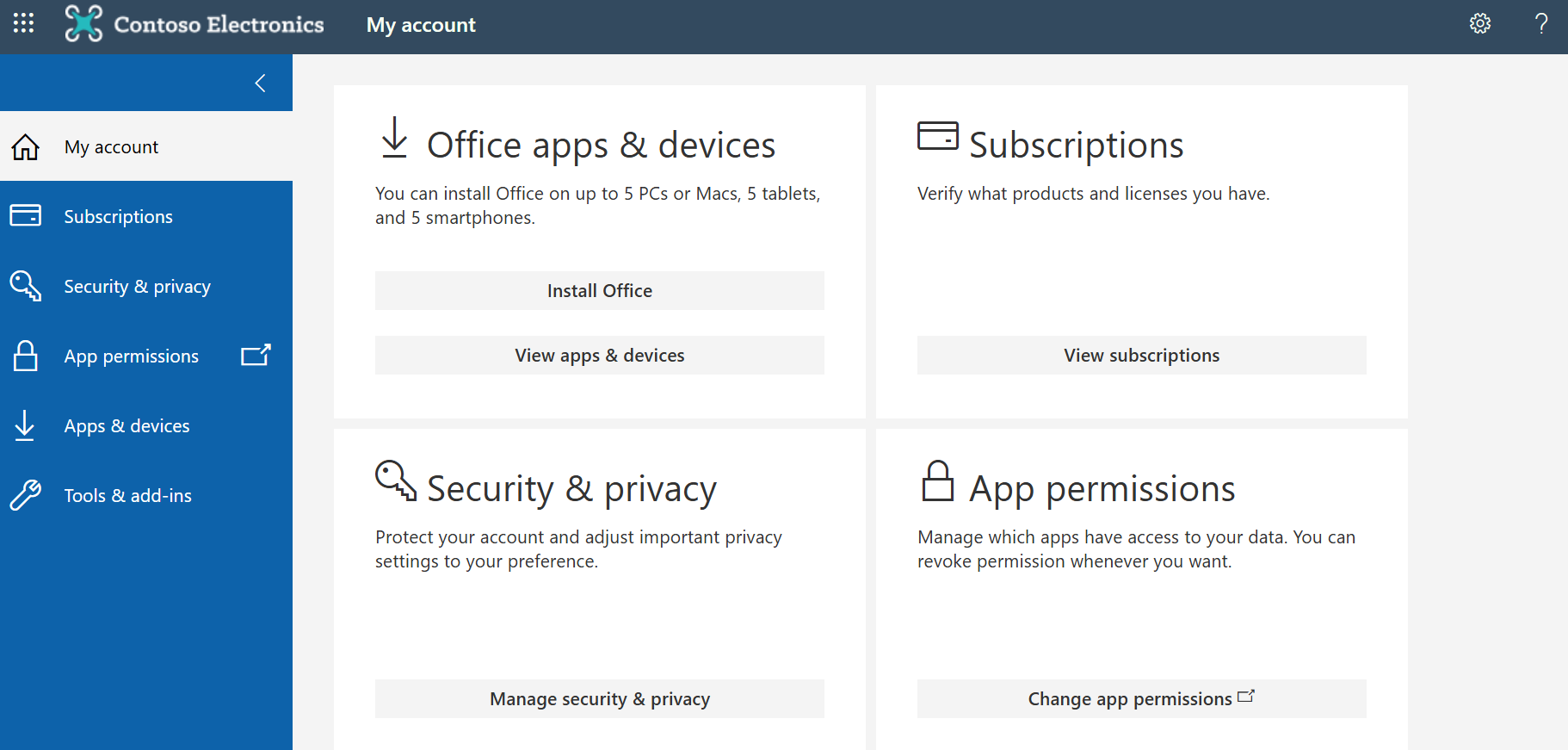Click View apps & devices button
Screen dimensions: 1568x750
pos(600,356)
